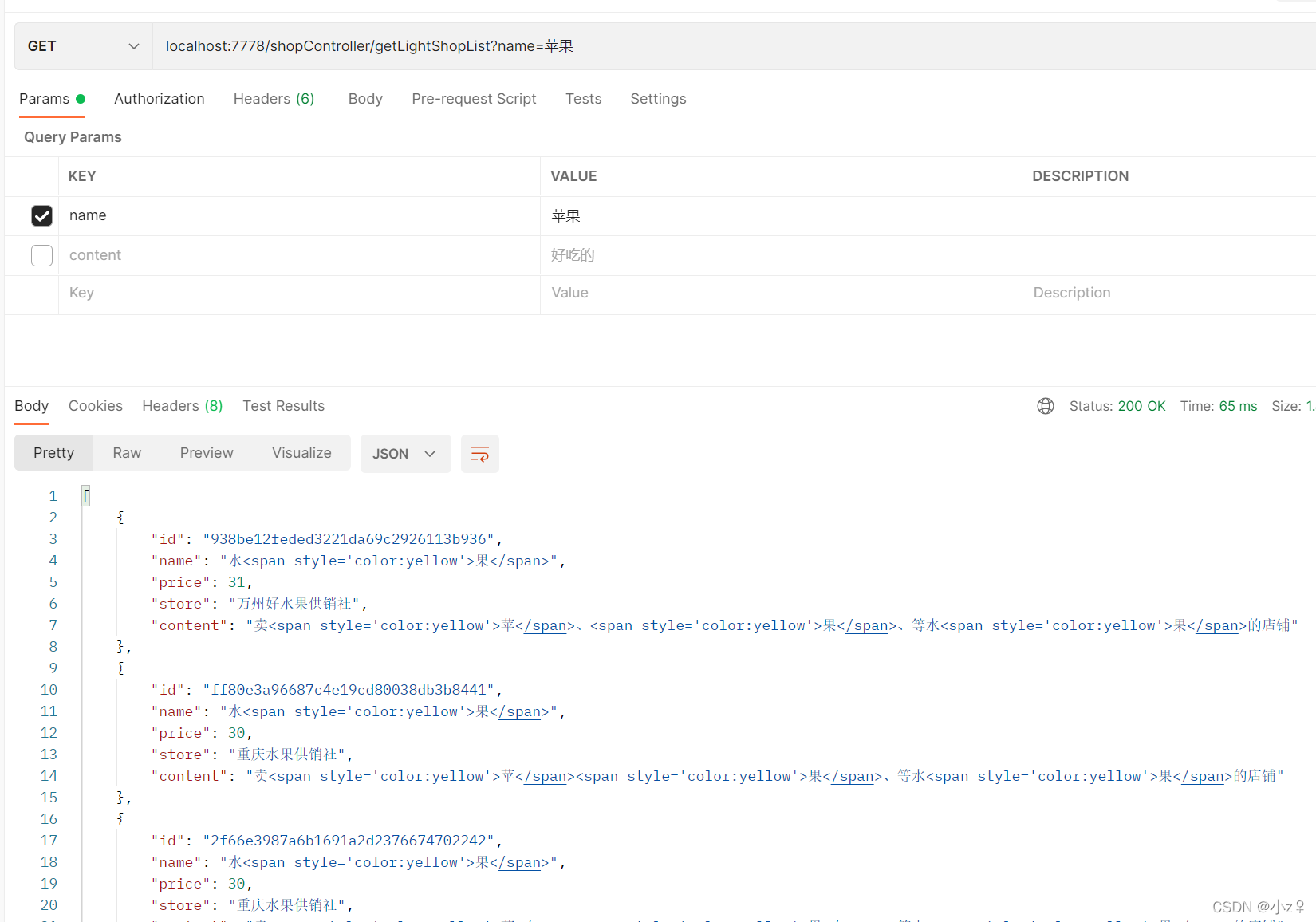Open the response Headers (8) tab
Image resolution: width=1316 pixels, height=922 pixels.
point(183,406)
